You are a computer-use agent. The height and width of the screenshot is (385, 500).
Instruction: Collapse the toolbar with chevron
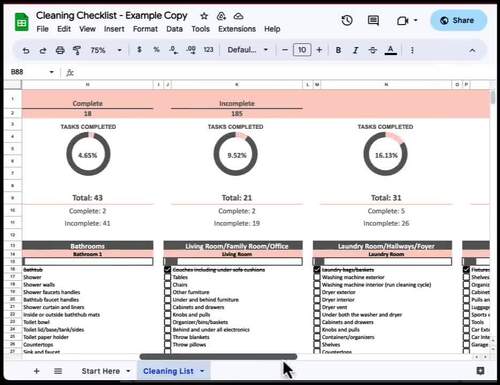(x=472, y=50)
